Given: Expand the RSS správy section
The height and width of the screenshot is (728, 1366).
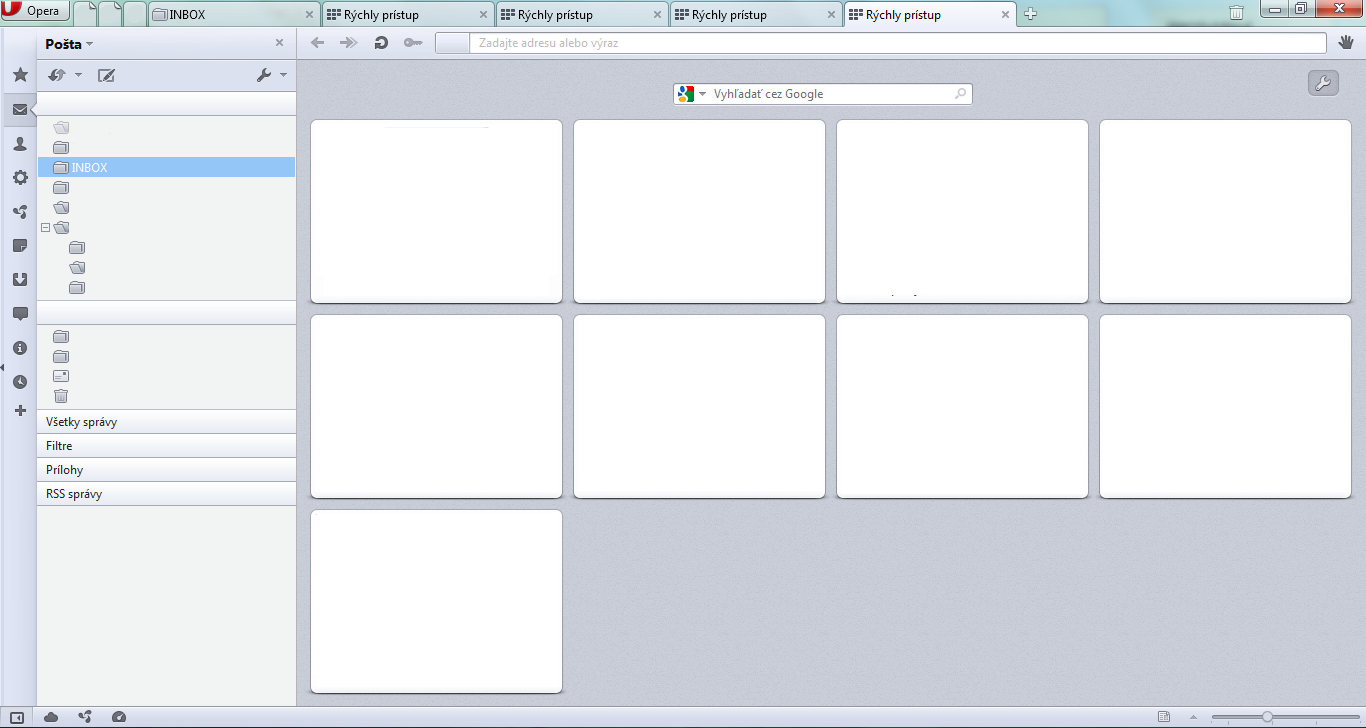Looking at the screenshot, I should (166, 494).
